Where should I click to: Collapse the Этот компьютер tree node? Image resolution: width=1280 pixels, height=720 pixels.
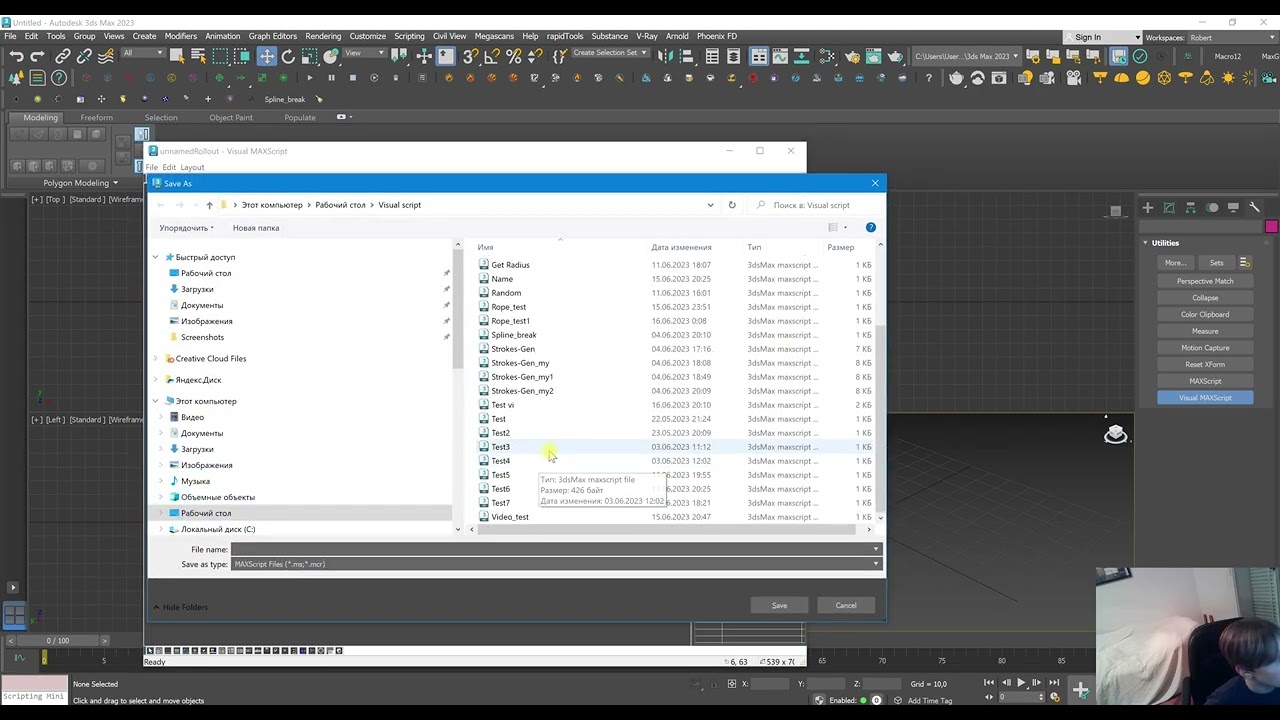pyautogui.click(x=155, y=401)
